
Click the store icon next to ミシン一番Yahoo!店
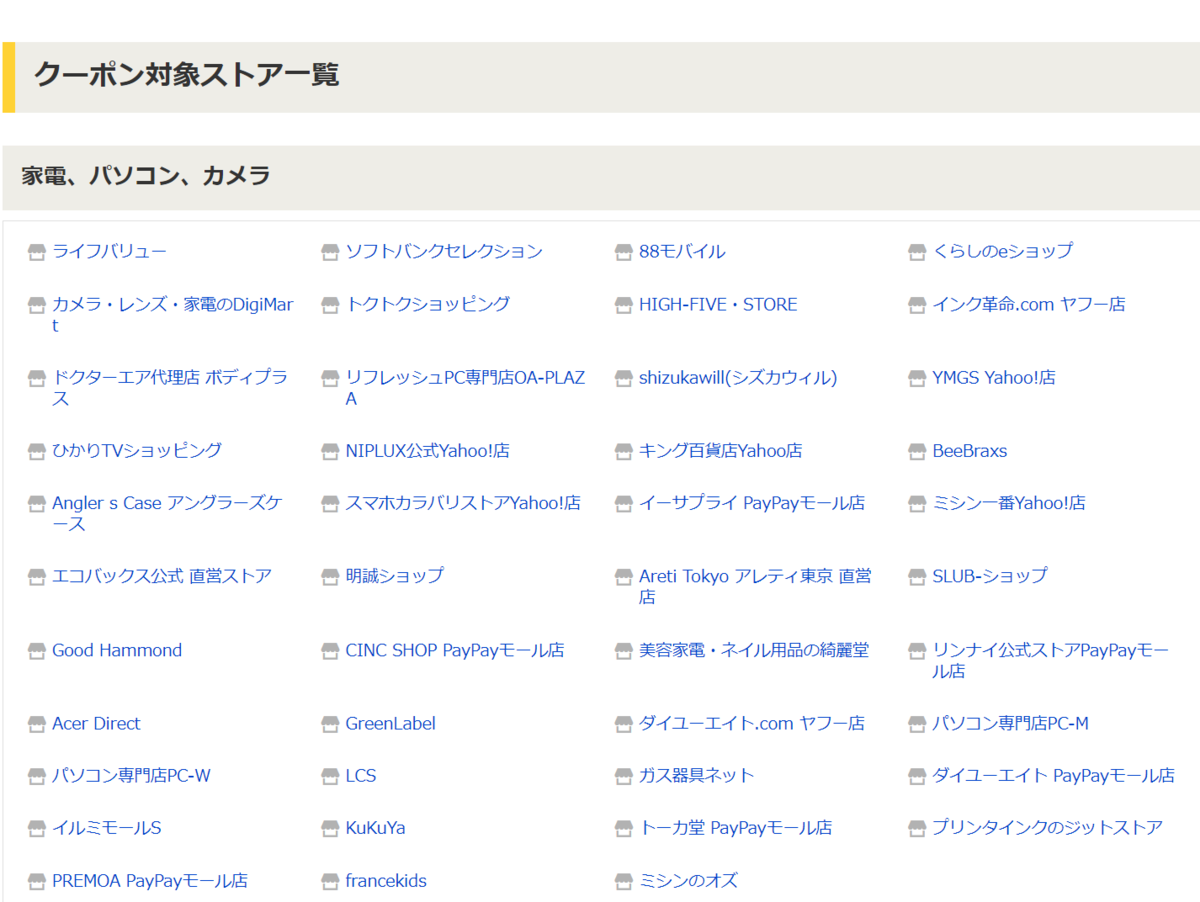coord(917,503)
